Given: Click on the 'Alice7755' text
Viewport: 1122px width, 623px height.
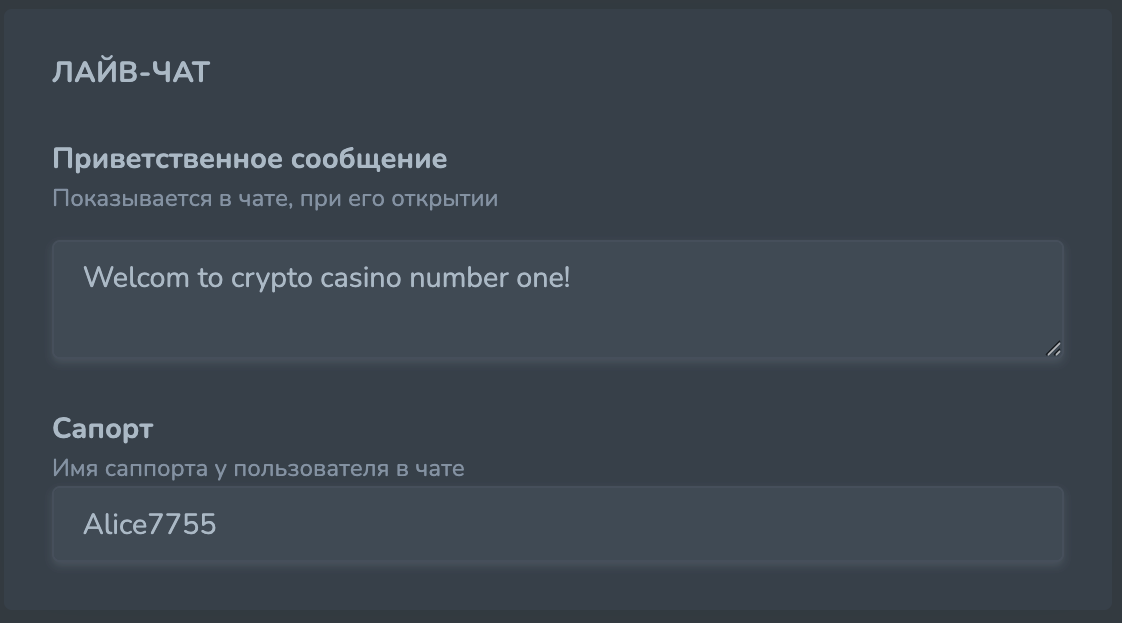Looking at the screenshot, I should click(x=150, y=525).
